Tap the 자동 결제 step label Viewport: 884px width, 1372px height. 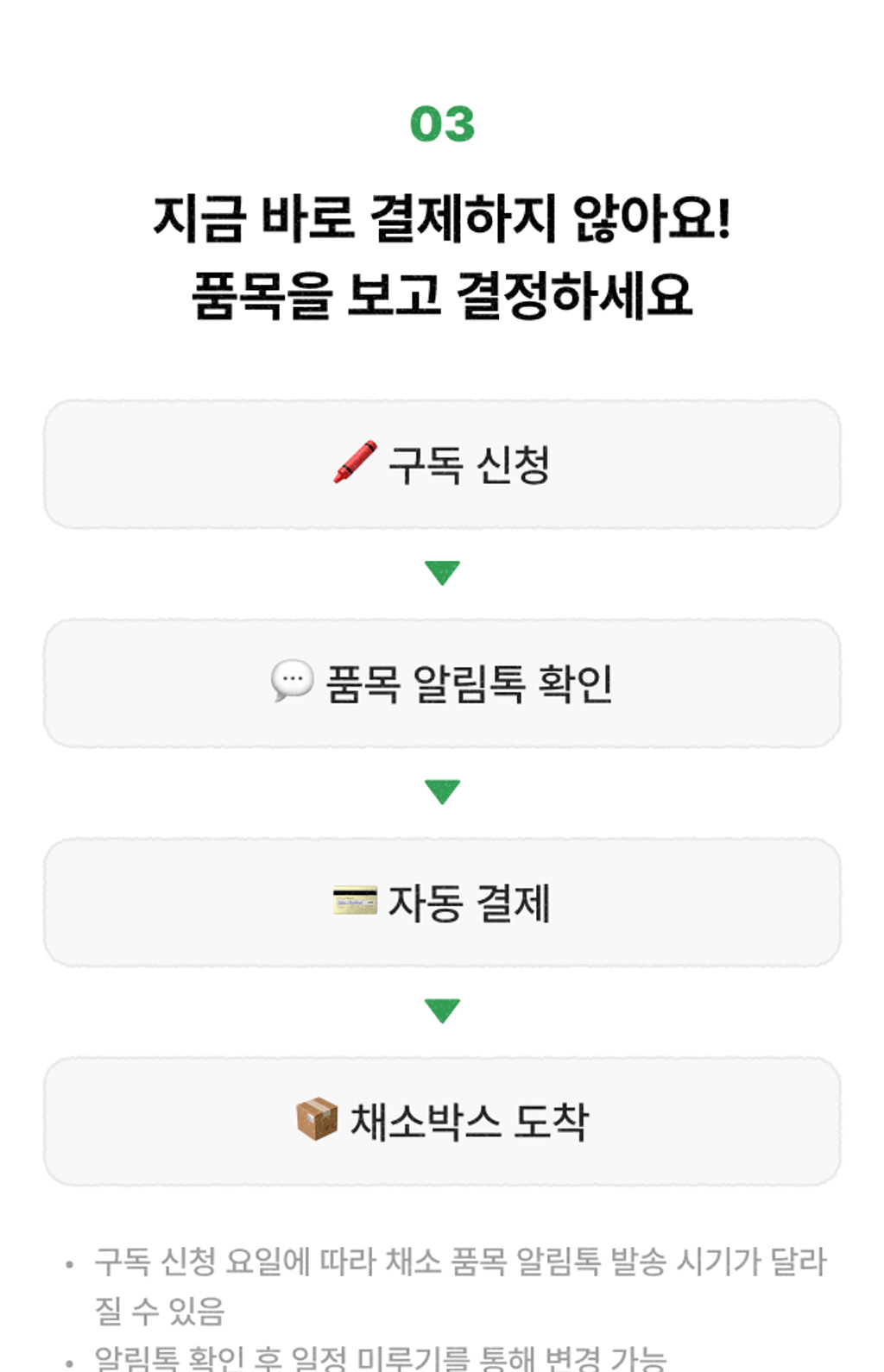(469, 903)
